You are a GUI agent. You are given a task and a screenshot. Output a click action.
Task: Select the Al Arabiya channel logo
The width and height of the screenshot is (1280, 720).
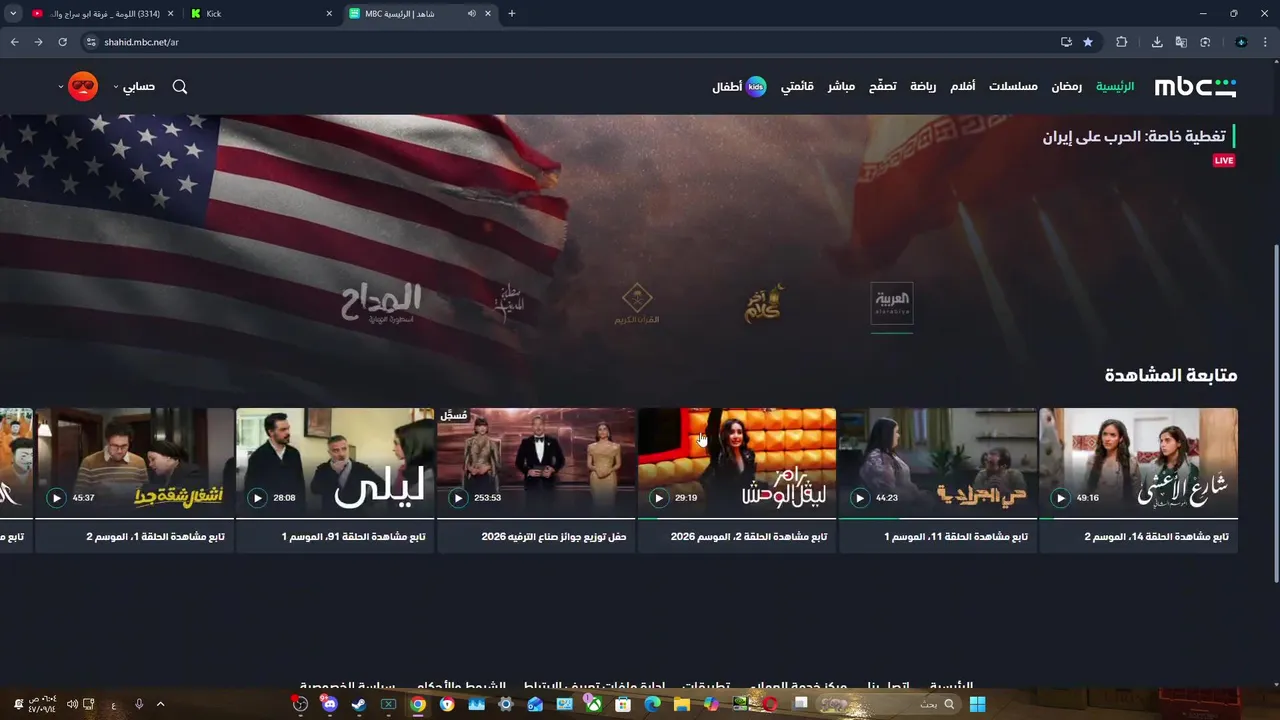tap(892, 303)
